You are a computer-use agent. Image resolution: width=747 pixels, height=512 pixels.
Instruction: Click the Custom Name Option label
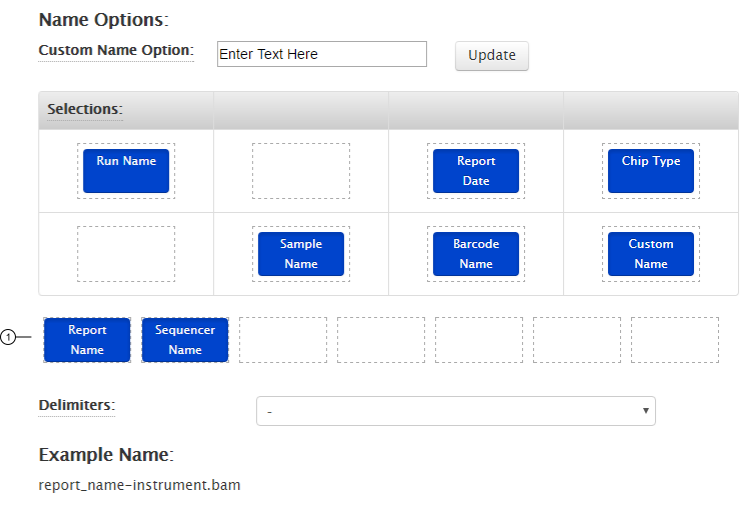pyautogui.click(x=115, y=50)
